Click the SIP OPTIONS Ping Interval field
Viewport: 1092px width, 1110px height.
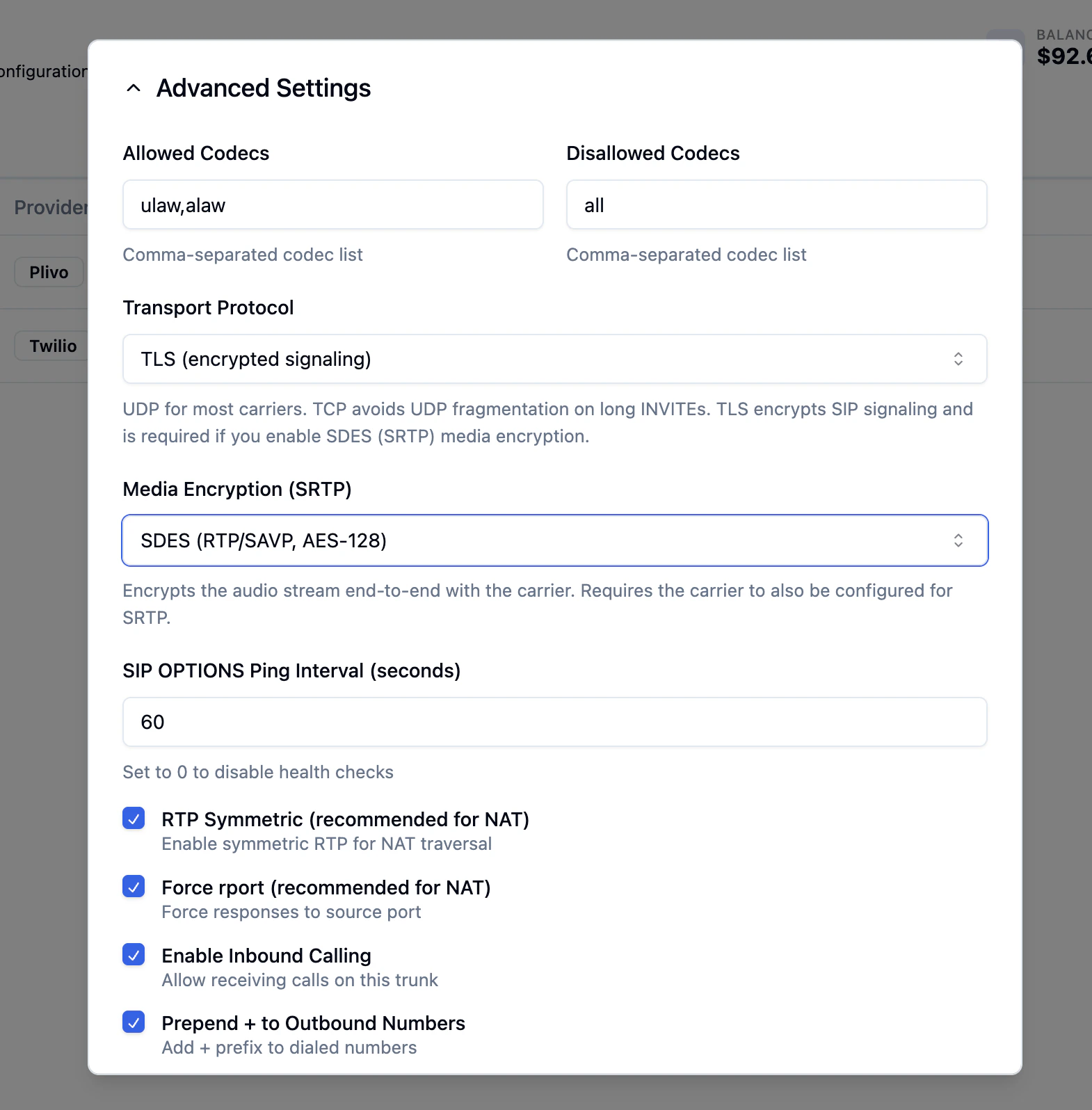pos(555,722)
